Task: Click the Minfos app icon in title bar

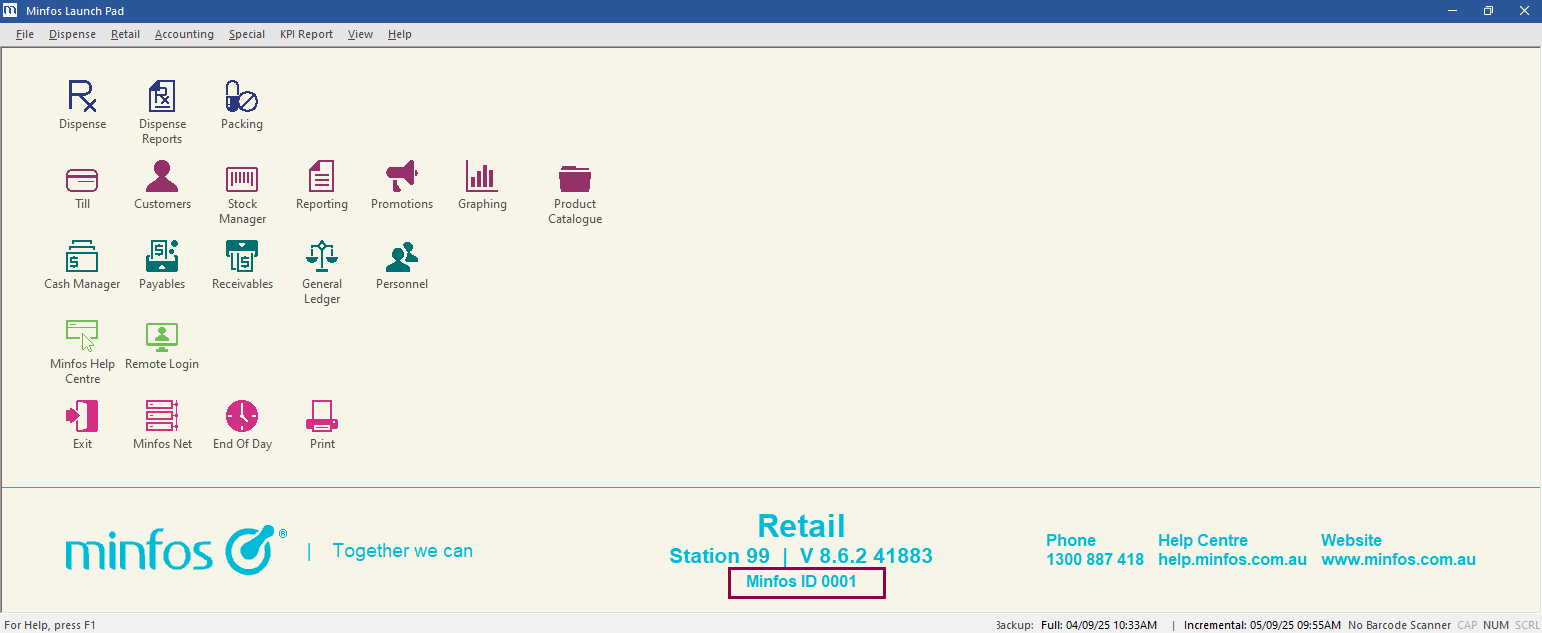Action: tap(11, 11)
